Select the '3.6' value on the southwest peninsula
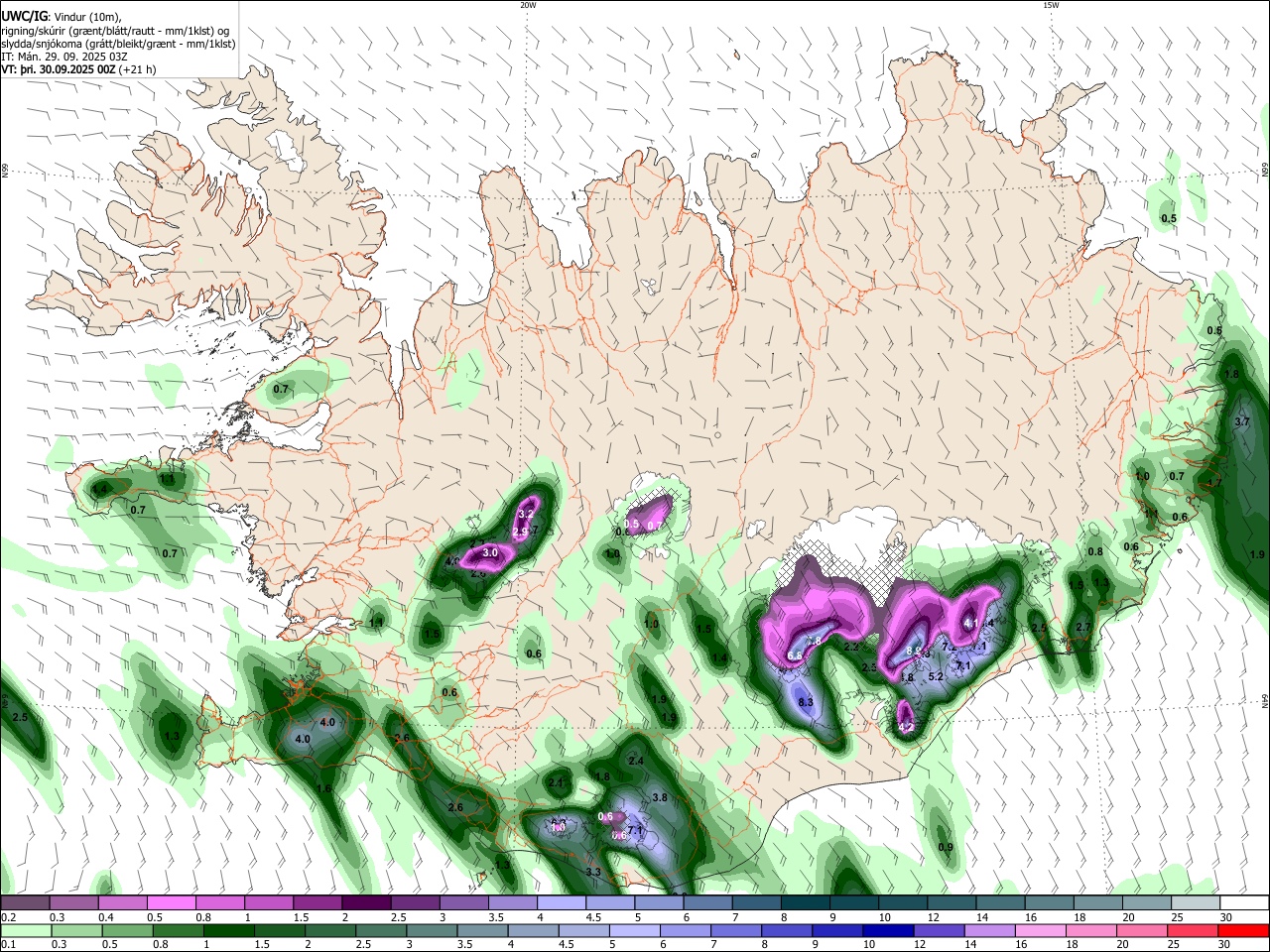The height and width of the screenshot is (952, 1270). (402, 739)
